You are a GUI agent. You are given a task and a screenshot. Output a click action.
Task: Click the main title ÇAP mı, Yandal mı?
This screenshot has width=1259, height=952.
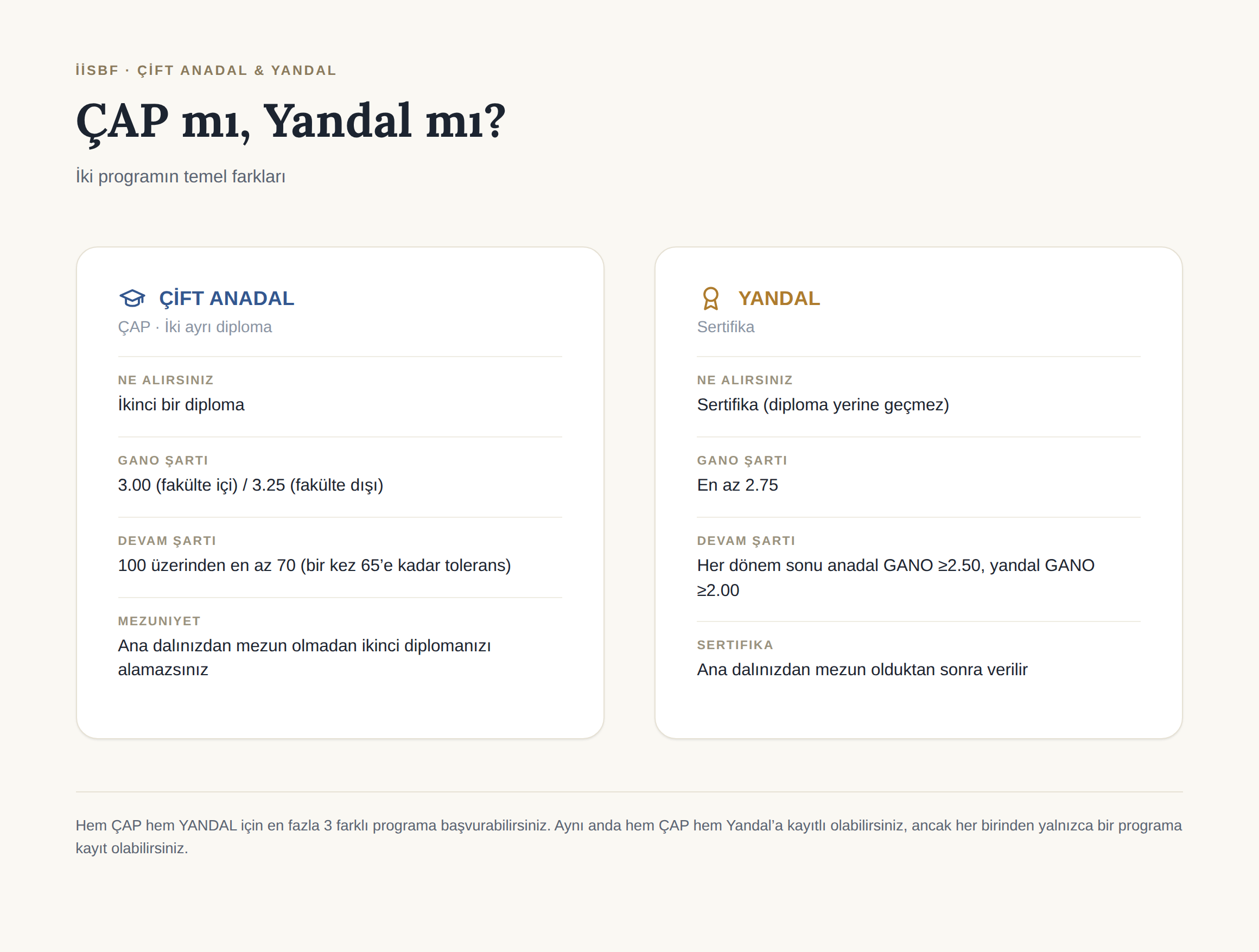291,122
